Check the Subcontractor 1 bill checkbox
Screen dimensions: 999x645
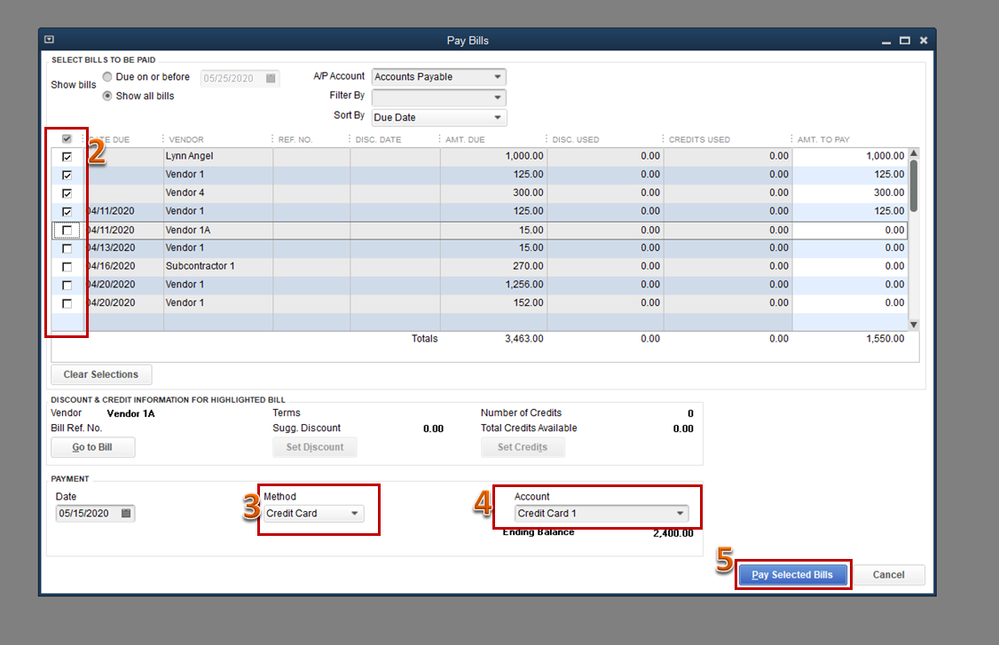click(x=67, y=266)
